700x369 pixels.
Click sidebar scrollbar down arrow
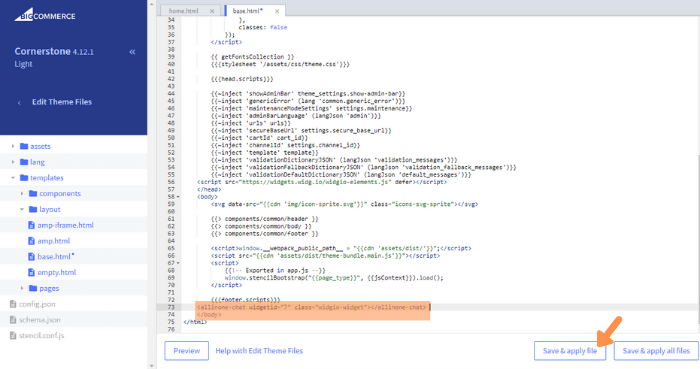coord(152,365)
